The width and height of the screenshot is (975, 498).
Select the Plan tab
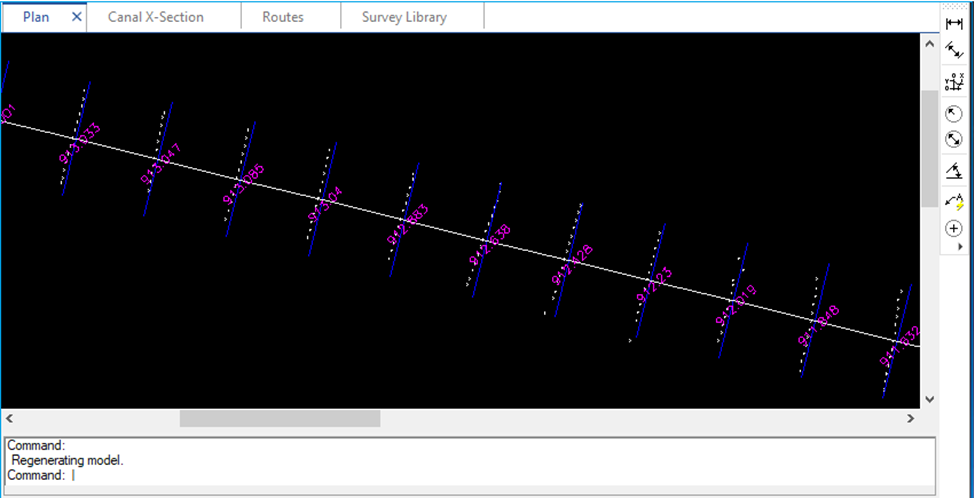click(x=36, y=17)
